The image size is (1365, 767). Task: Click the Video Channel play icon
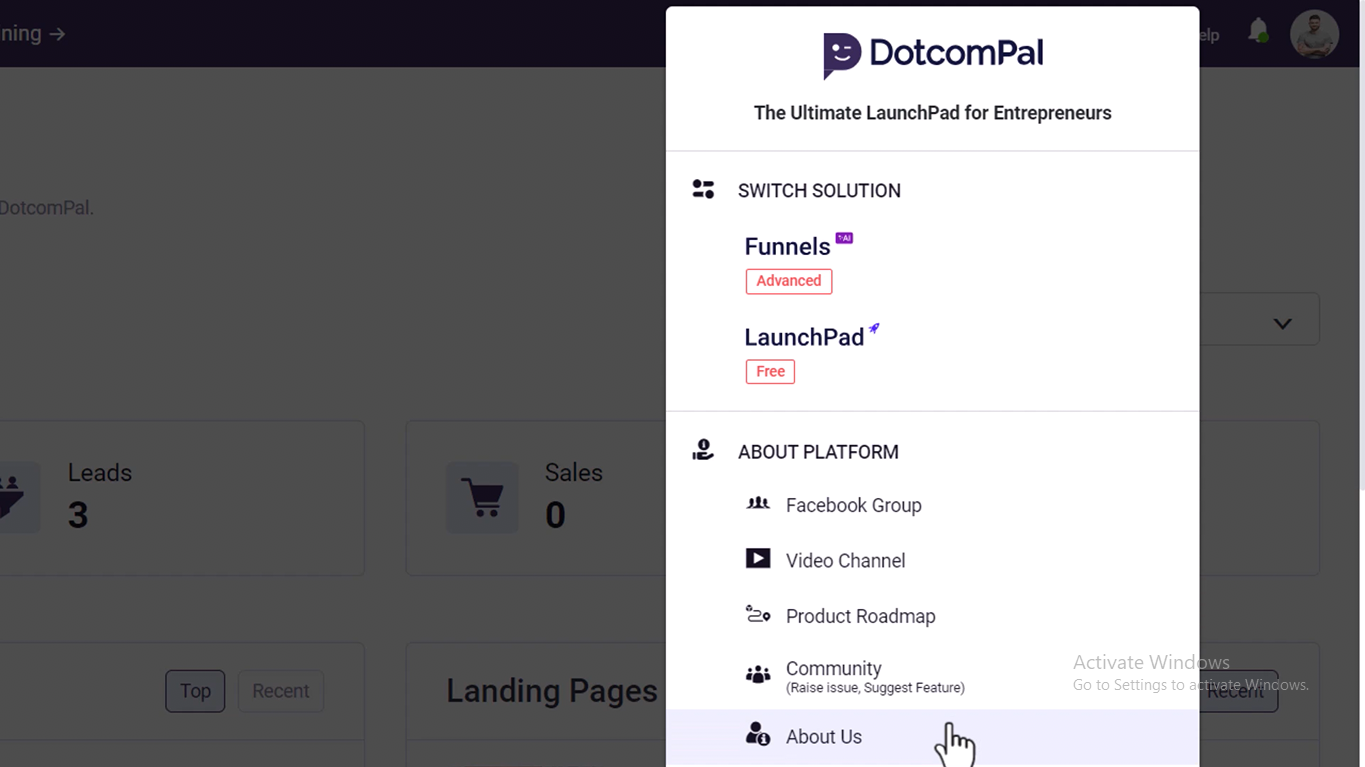pos(758,559)
